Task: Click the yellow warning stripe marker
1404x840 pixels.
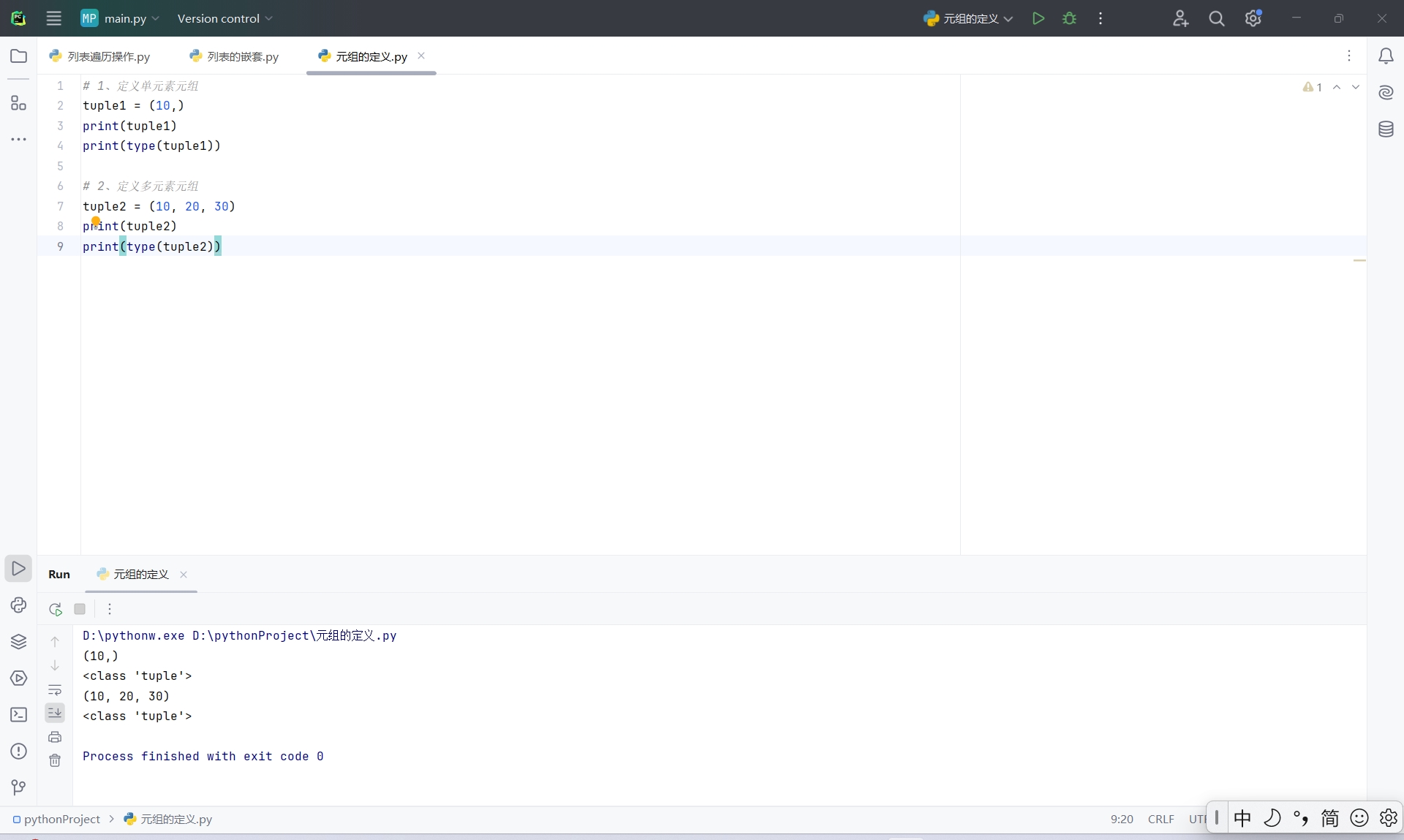Action: [x=1359, y=260]
